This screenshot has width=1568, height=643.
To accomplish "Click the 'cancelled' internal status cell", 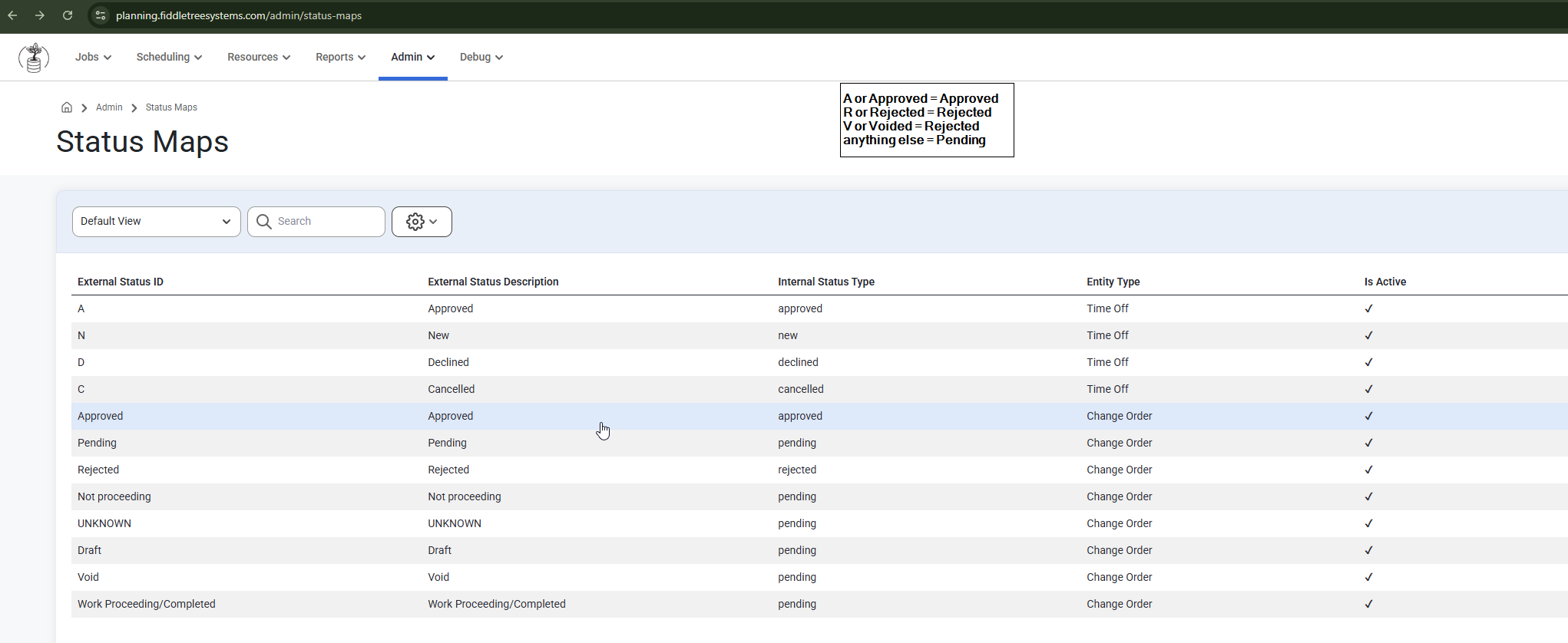I will [x=801, y=389].
